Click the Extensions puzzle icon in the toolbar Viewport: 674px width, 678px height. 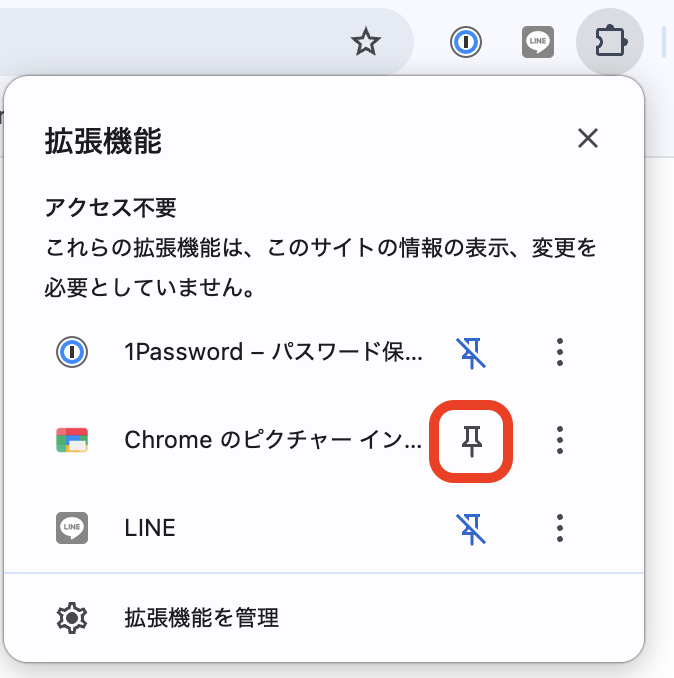[x=610, y=42]
